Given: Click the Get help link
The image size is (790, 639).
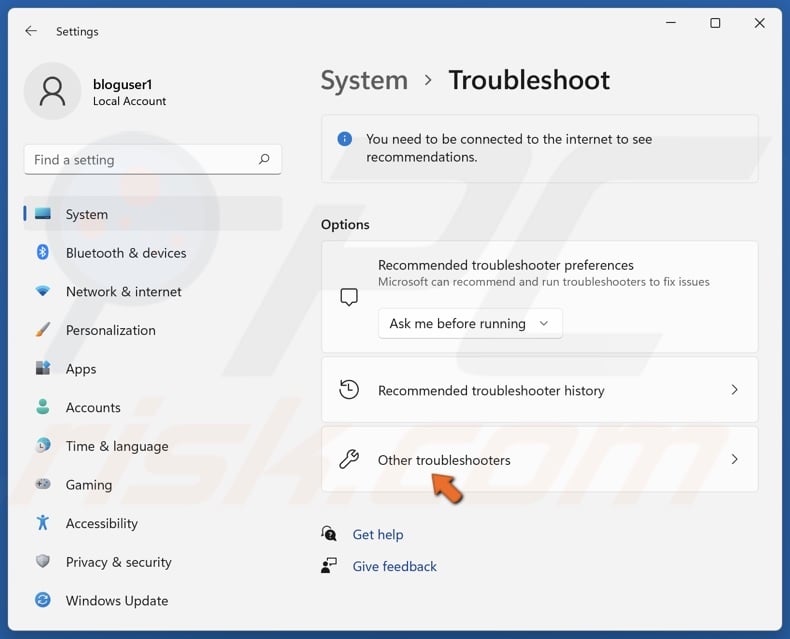Looking at the screenshot, I should tap(378, 534).
